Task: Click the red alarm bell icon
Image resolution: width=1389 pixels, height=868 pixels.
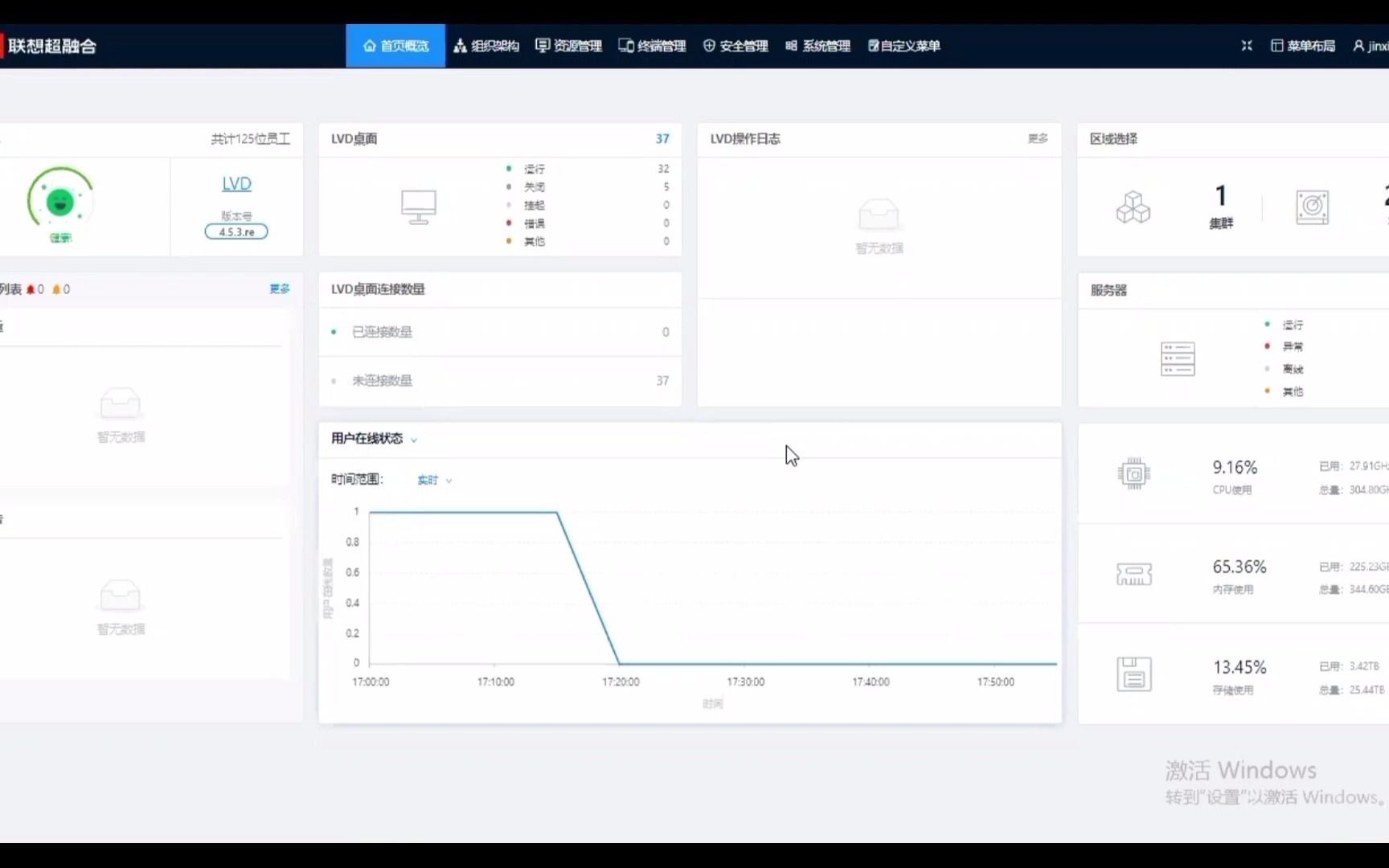Action: (31, 289)
